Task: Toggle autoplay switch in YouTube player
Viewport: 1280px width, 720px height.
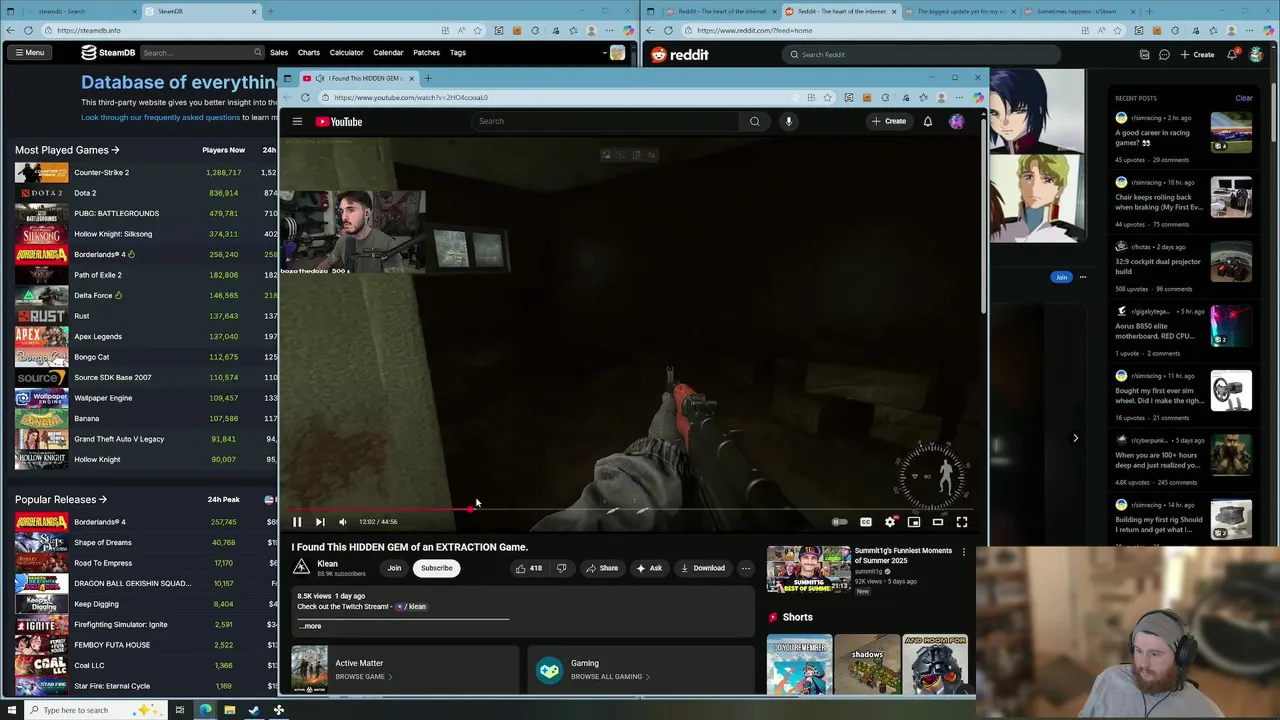Action: 840,522
